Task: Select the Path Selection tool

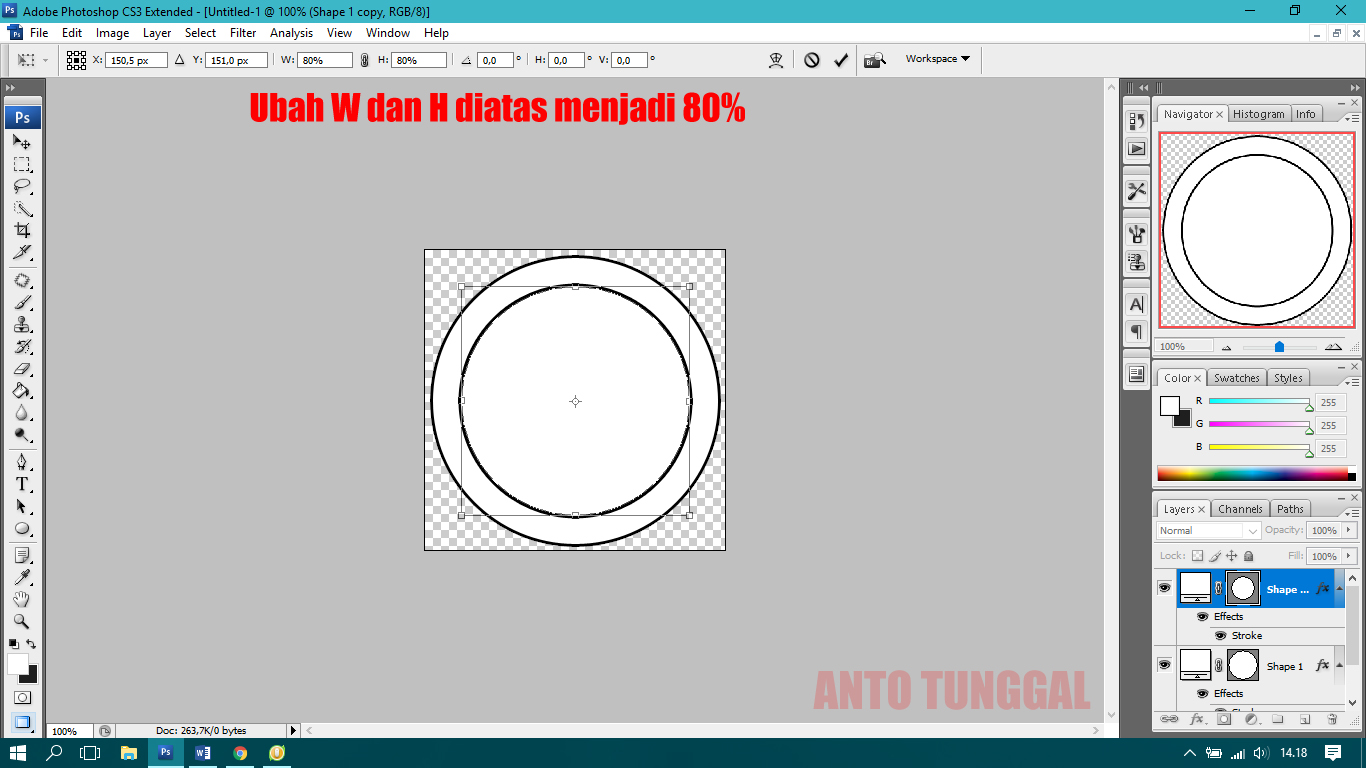Action: (22, 507)
